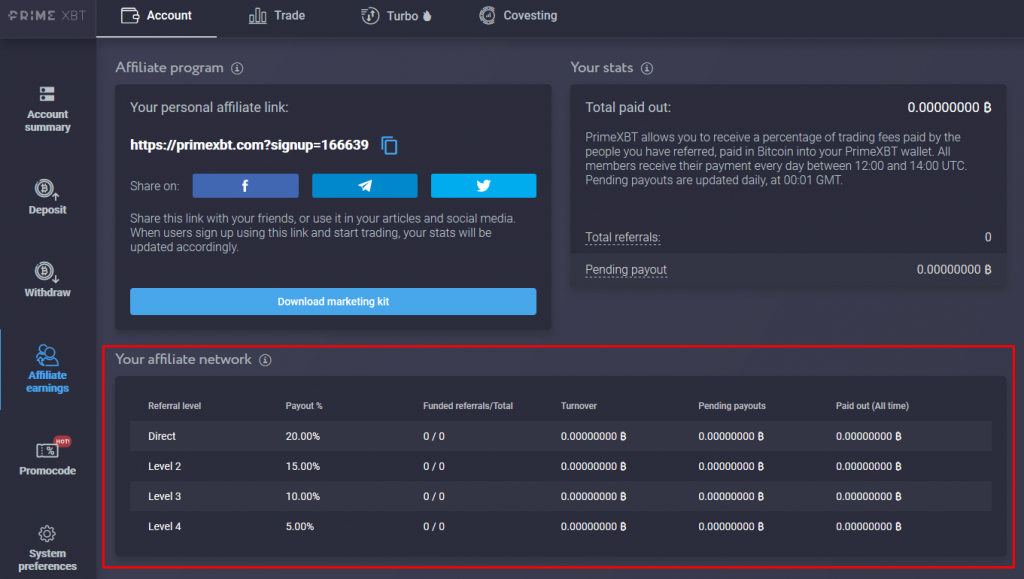Screen dimensions: 1024x579
Task: Click the 15.00% payout value
Action: pyautogui.click(x=302, y=466)
